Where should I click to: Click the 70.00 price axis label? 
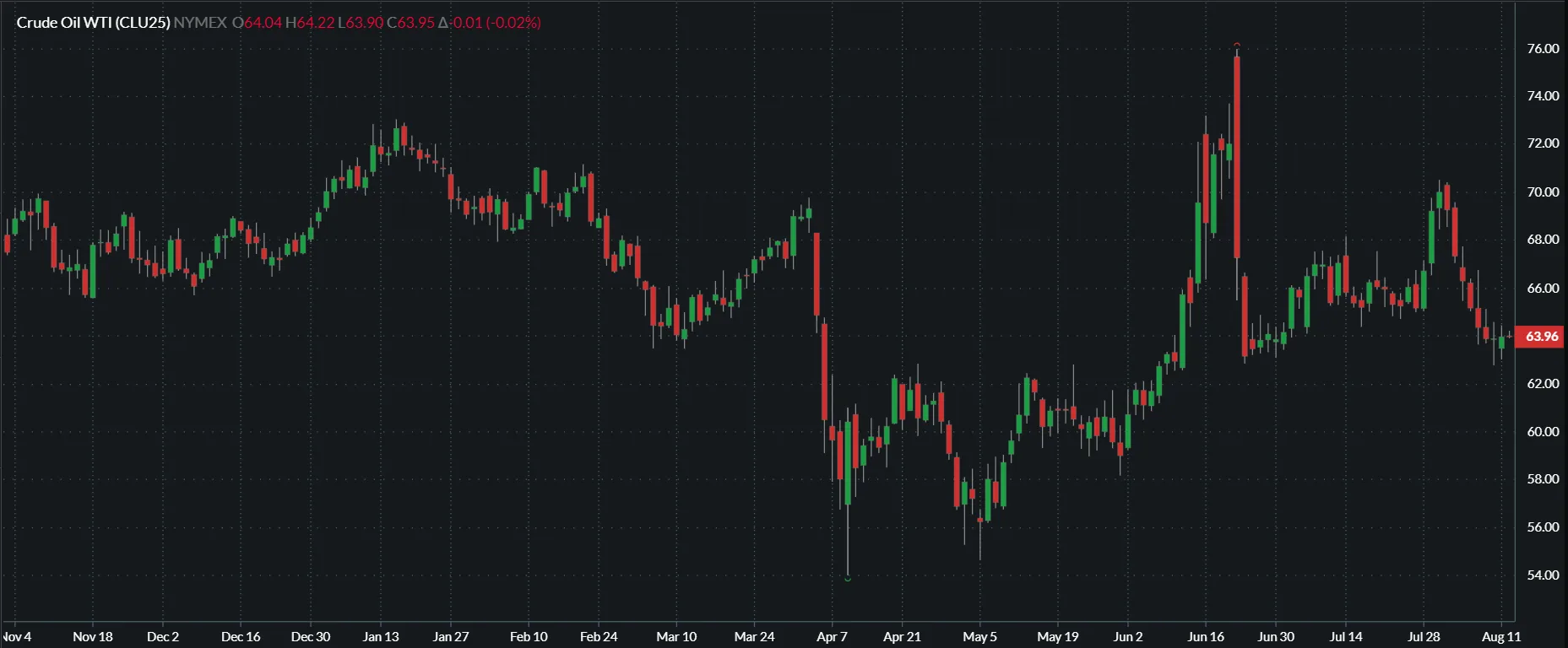tap(1543, 192)
